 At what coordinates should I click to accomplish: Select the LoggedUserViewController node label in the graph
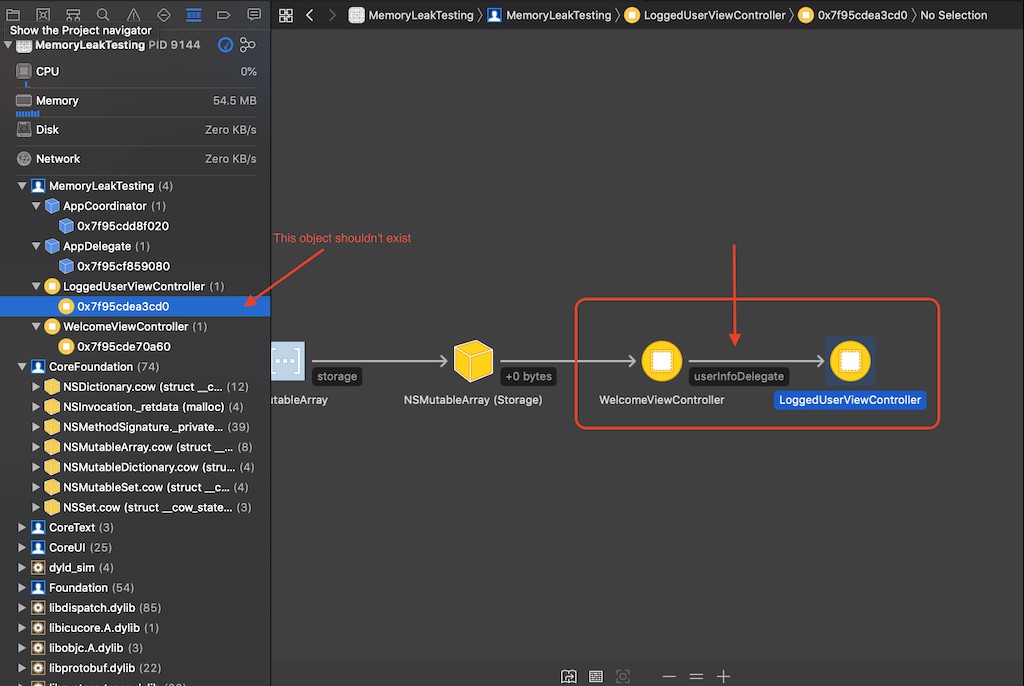pos(849,400)
